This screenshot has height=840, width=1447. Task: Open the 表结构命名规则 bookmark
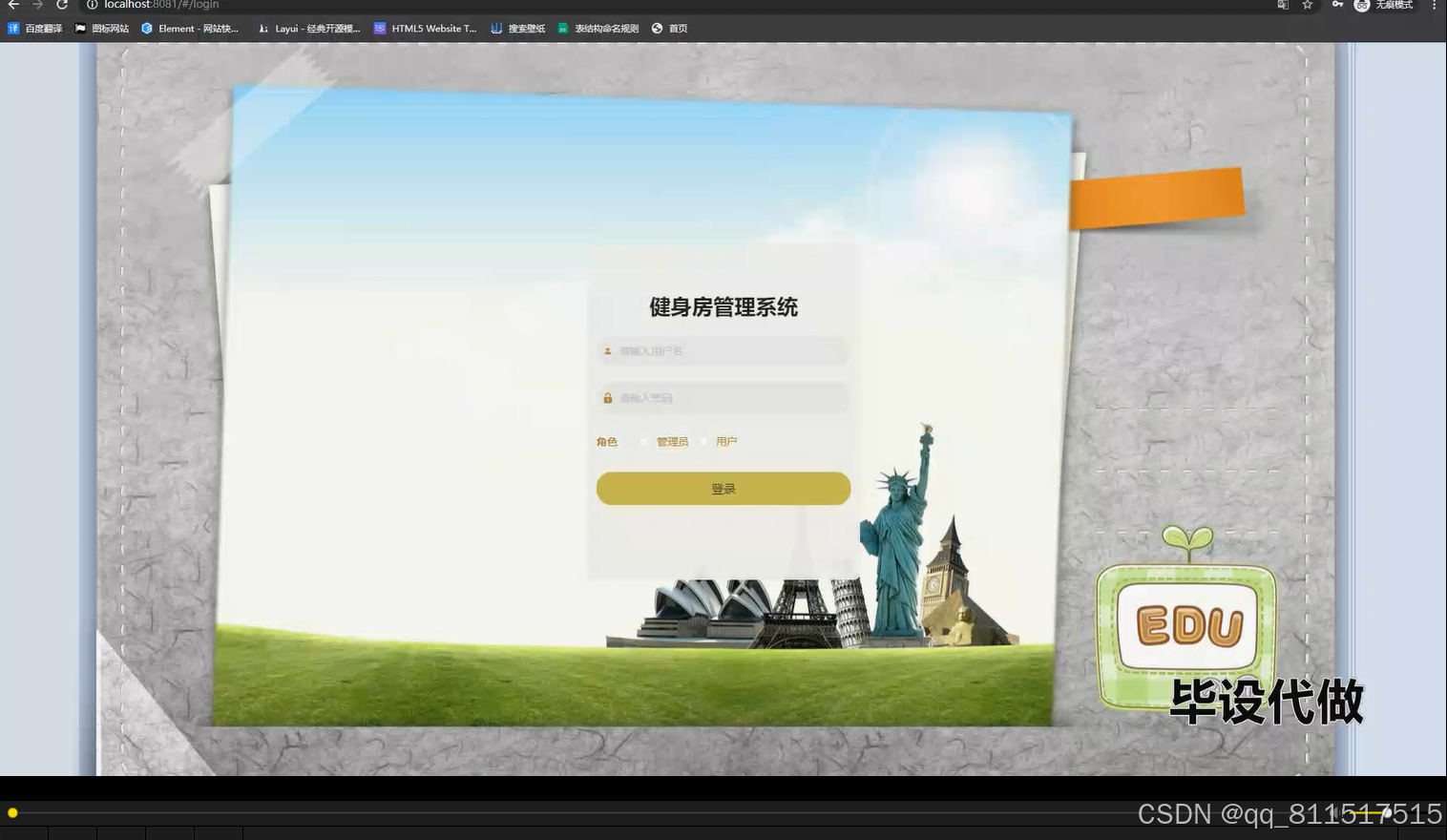(598, 29)
